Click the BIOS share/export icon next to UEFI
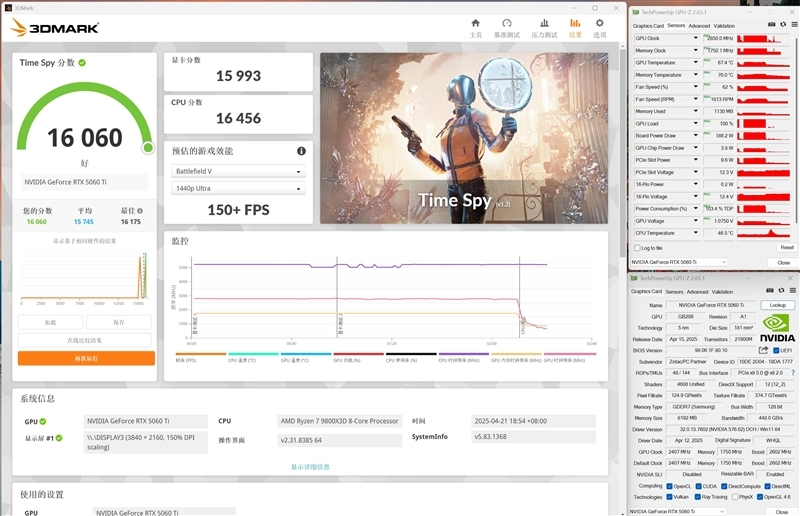The width and height of the screenshot is (800, 516). (763, 350)
